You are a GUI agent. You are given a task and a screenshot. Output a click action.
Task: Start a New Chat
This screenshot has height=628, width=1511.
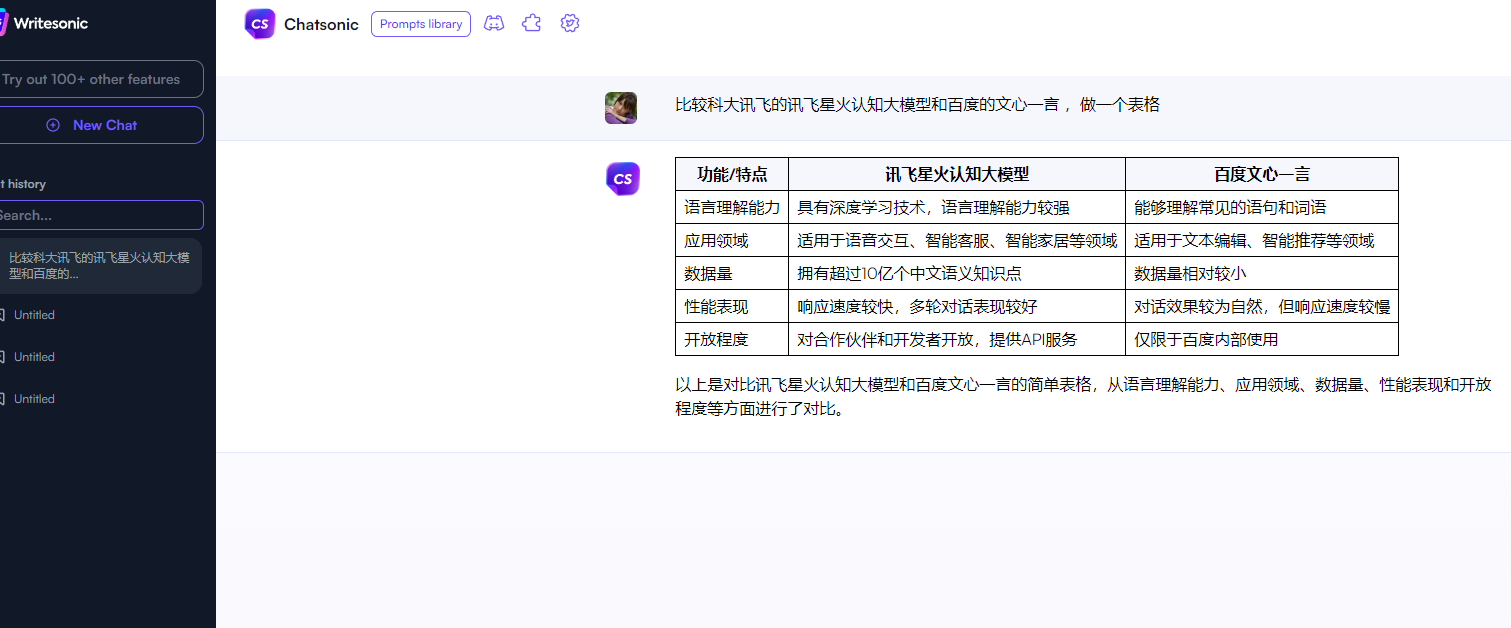[101, 125]
